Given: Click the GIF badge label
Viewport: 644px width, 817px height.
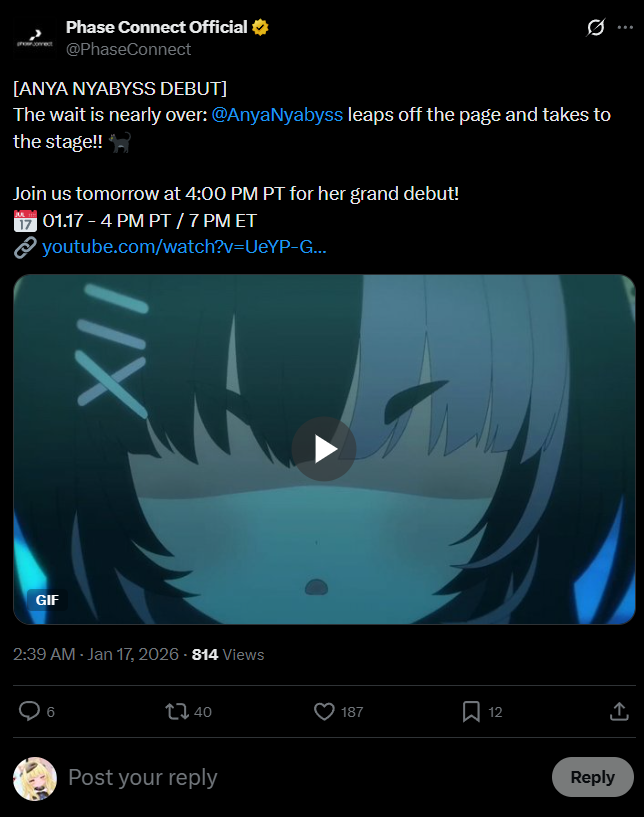Looking at the screenshot, I should point(47,600).
